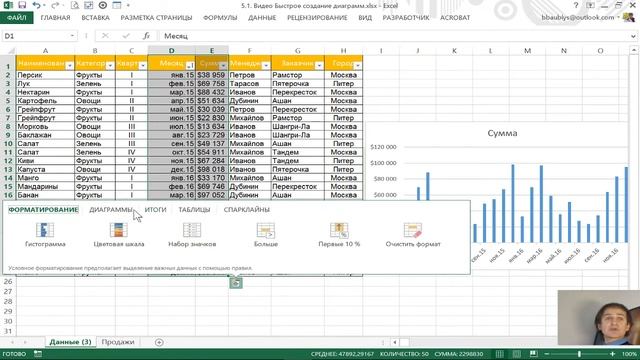Click zoom out minus button
Viewport: 640px width, 360px height.
(x=547, y=354)
